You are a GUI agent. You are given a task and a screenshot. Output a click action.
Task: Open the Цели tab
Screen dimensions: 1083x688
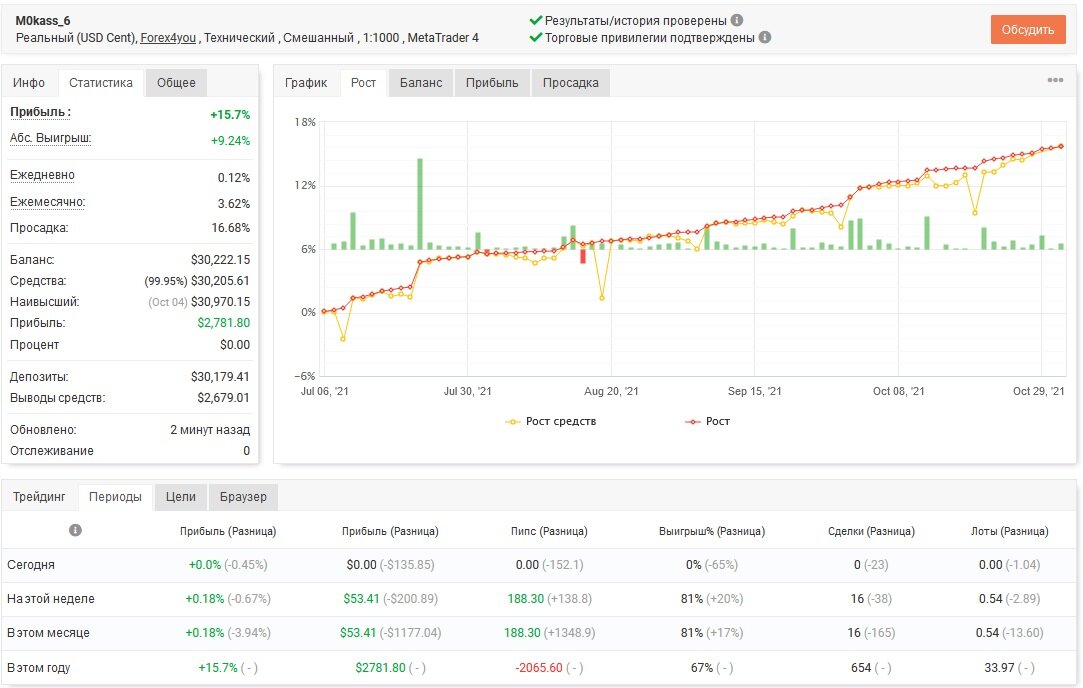[180, 497]
